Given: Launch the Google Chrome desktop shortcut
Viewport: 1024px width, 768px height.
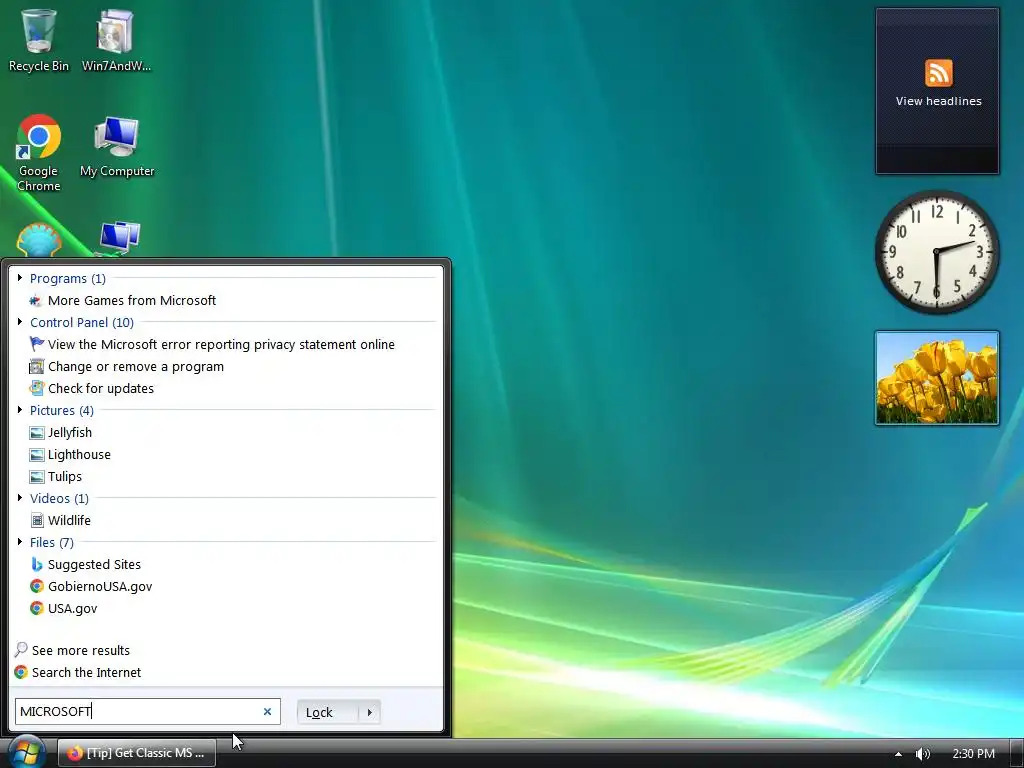Looking at the screenshot, I should tap(39, 153).
